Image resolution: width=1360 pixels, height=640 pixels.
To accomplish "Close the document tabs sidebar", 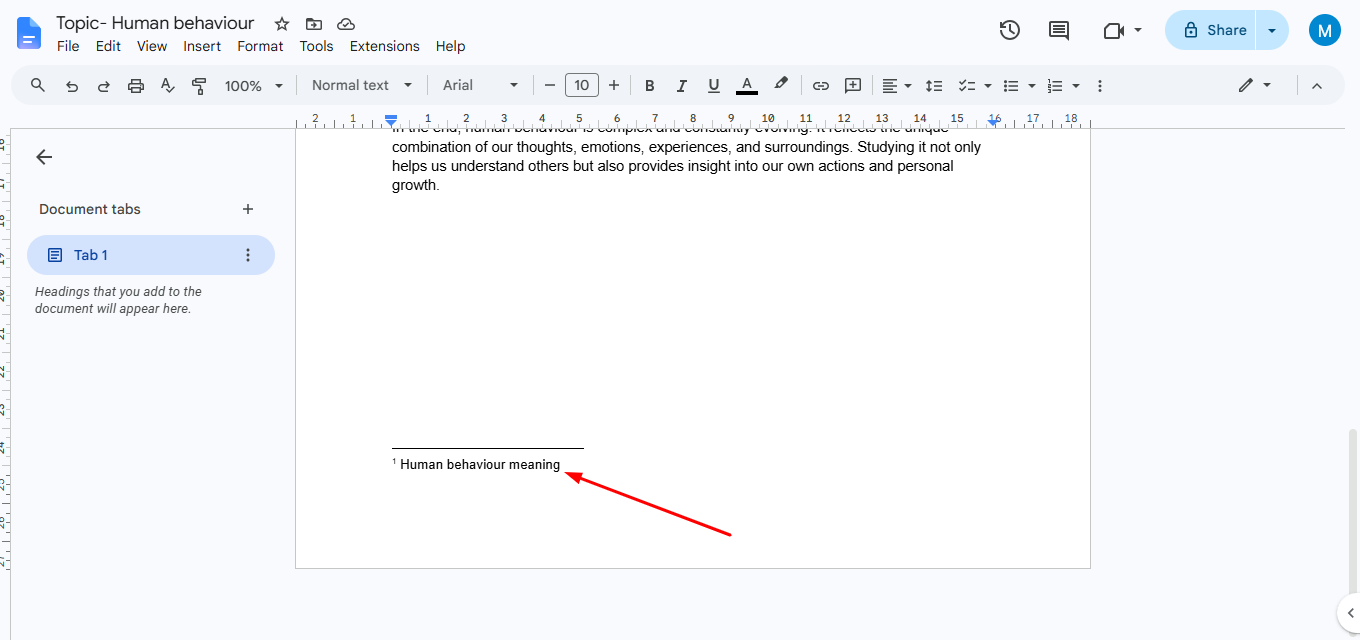I will tap(44, 157).
